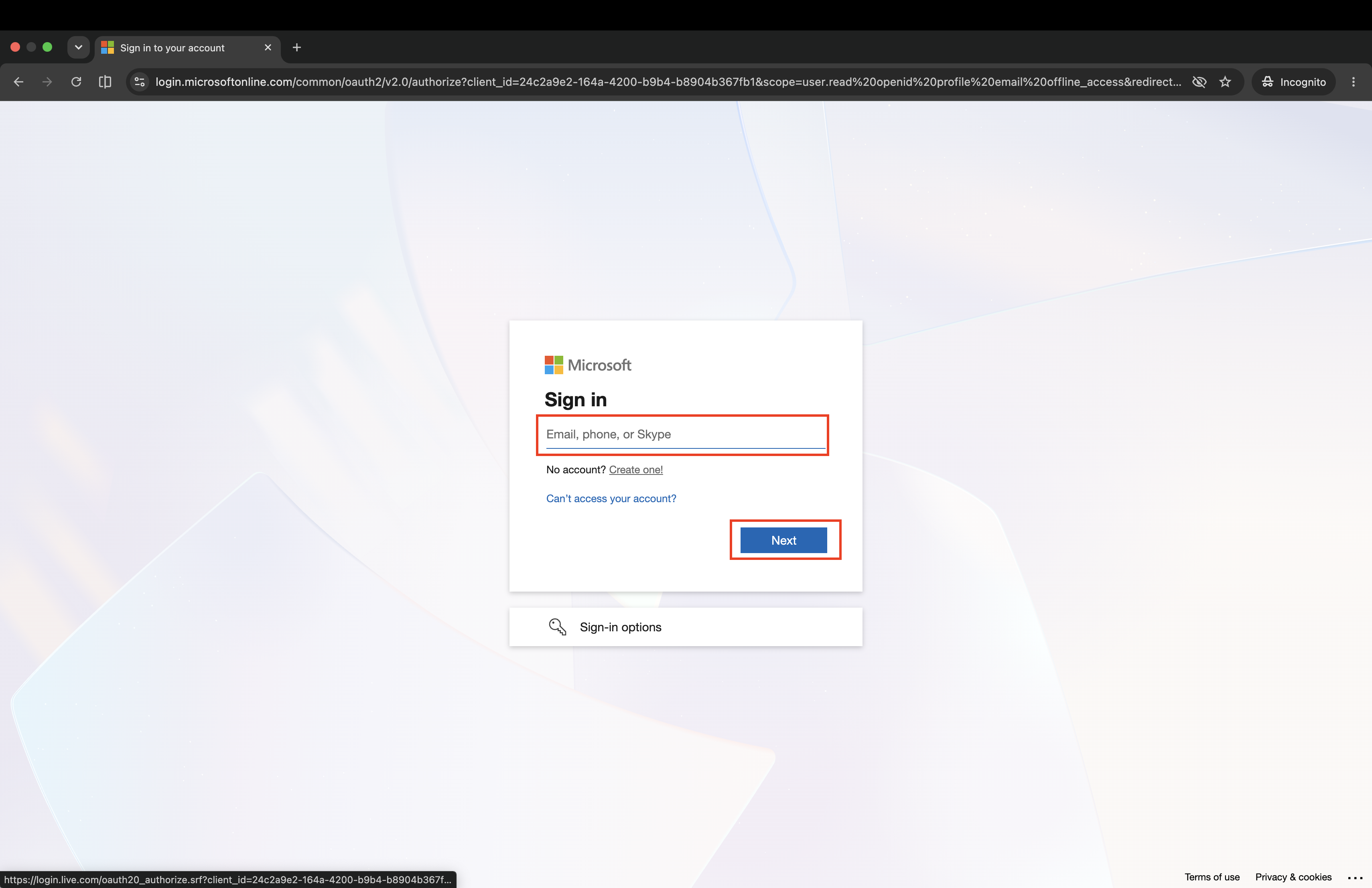
Task: Bookmark this page with the star icon
Action: (x=1225, y=82)
